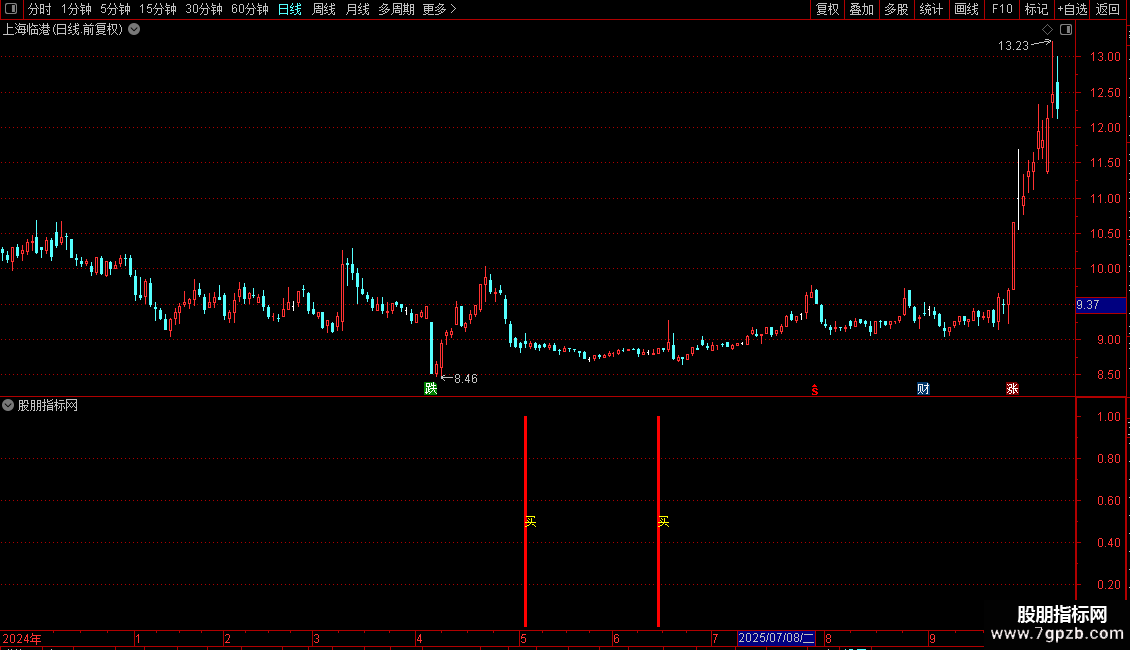The width and height of the screenshot is (1130, 650).
Task: Select the 60分钟 period tab
Action: pos(249,9)
